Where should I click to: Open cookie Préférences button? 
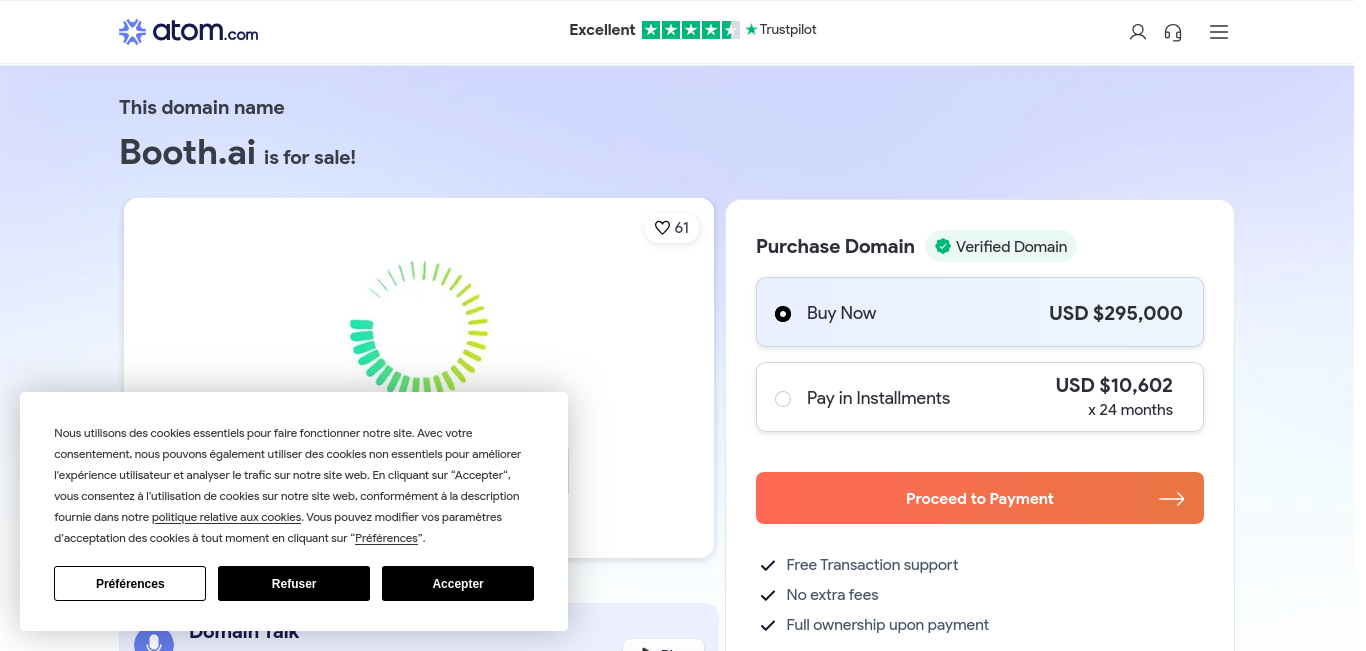pyautogui.click(x=130, y=584)
